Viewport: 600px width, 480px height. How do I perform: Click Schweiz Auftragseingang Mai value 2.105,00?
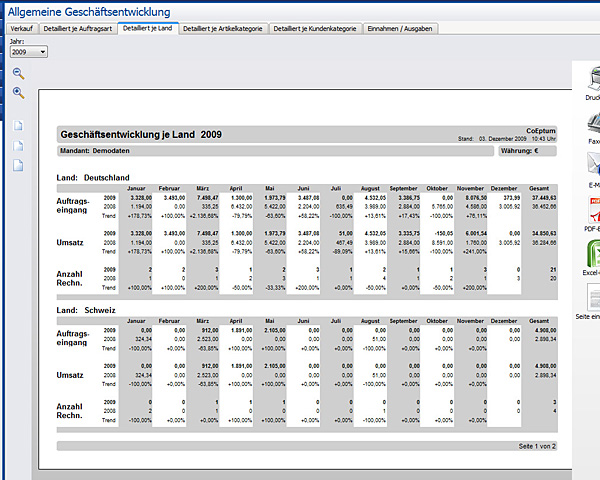275,330
